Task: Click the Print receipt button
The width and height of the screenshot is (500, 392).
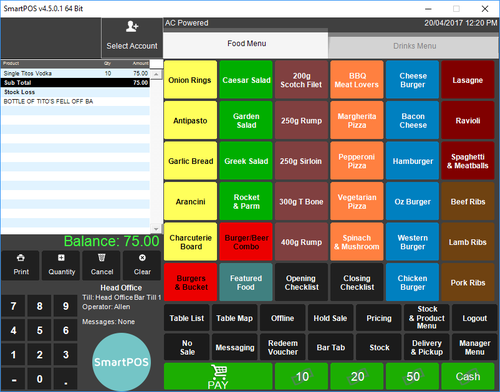Action: tap(21, 265)
